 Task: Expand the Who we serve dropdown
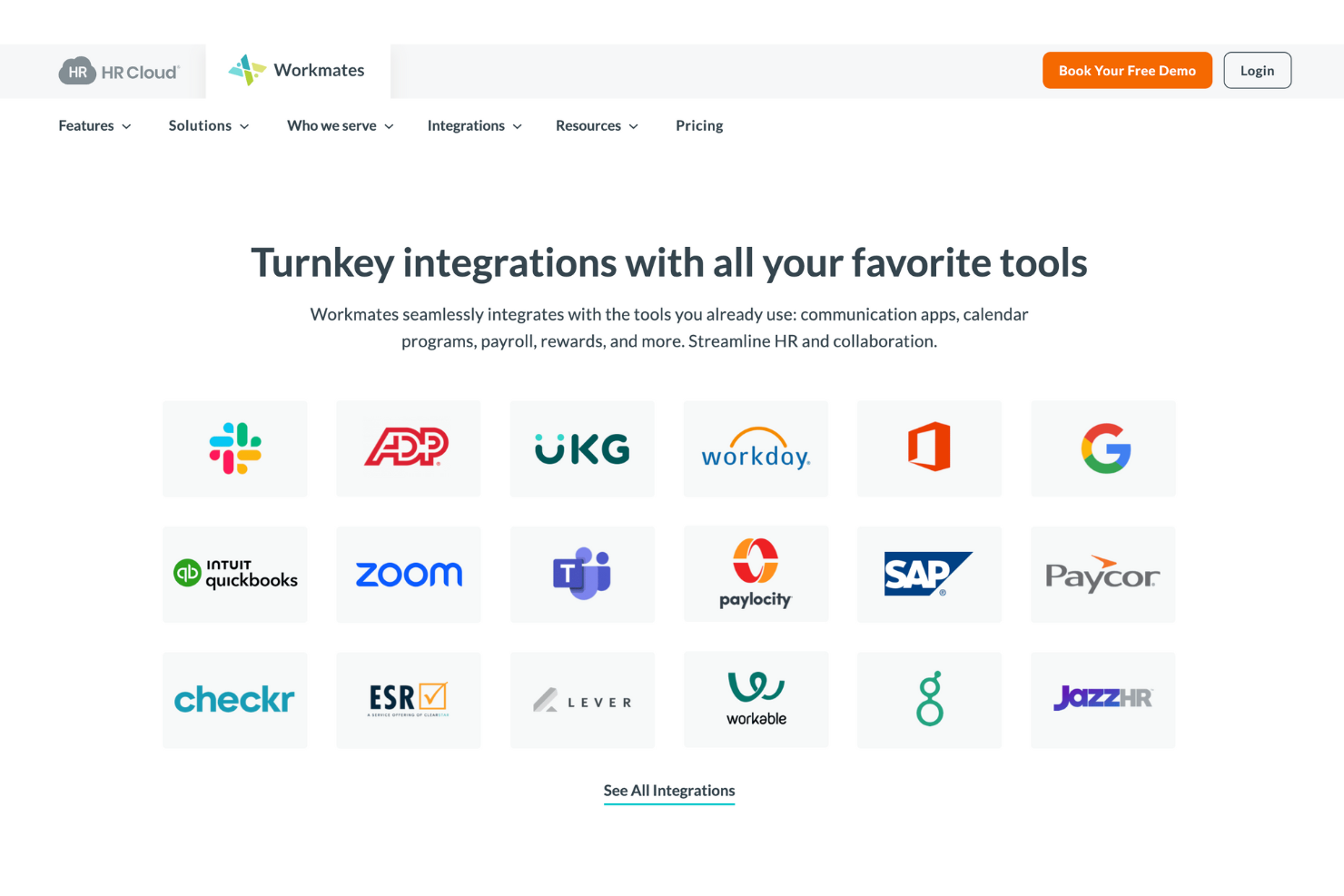(x=339, y=125)
